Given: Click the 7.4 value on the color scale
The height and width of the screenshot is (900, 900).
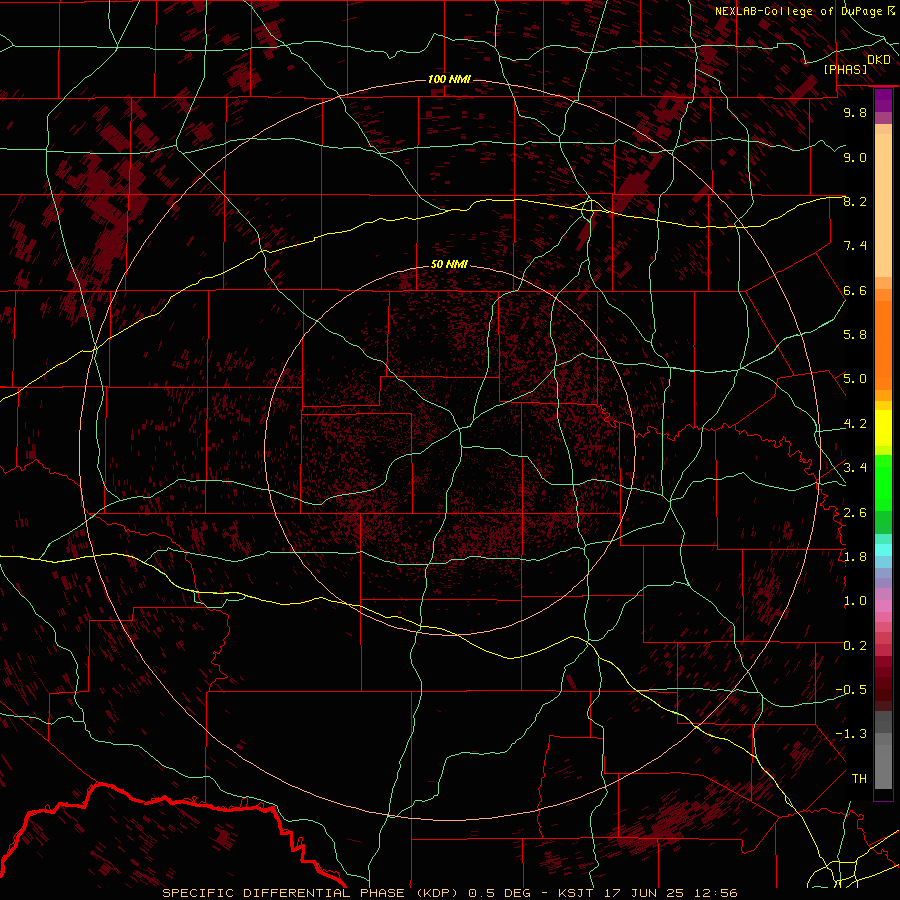Looking at the screenshot, I should coord(855,246).
